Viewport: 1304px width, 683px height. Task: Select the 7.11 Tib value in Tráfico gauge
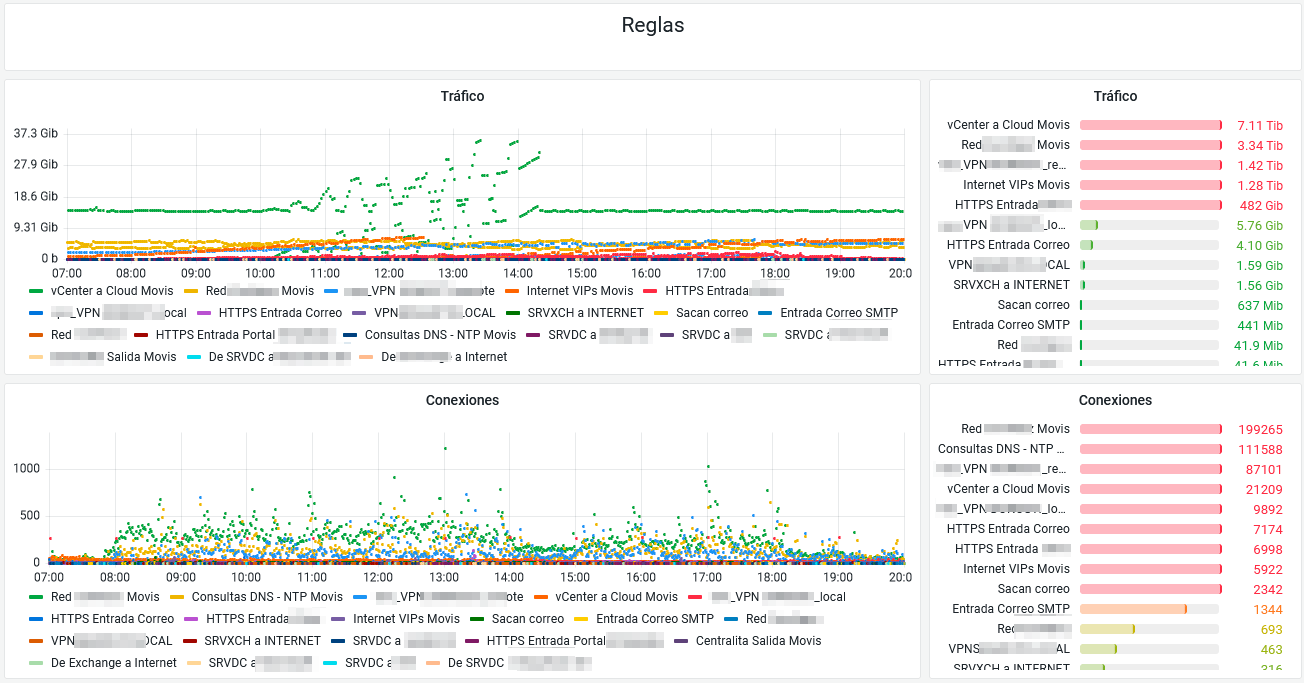pyautogui.click(x=1259, y=125)
